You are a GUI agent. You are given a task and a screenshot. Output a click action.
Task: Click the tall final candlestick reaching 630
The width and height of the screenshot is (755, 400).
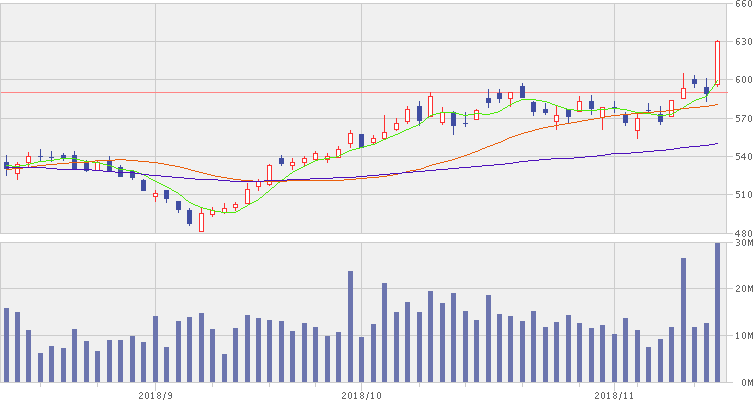pos(717,68)
